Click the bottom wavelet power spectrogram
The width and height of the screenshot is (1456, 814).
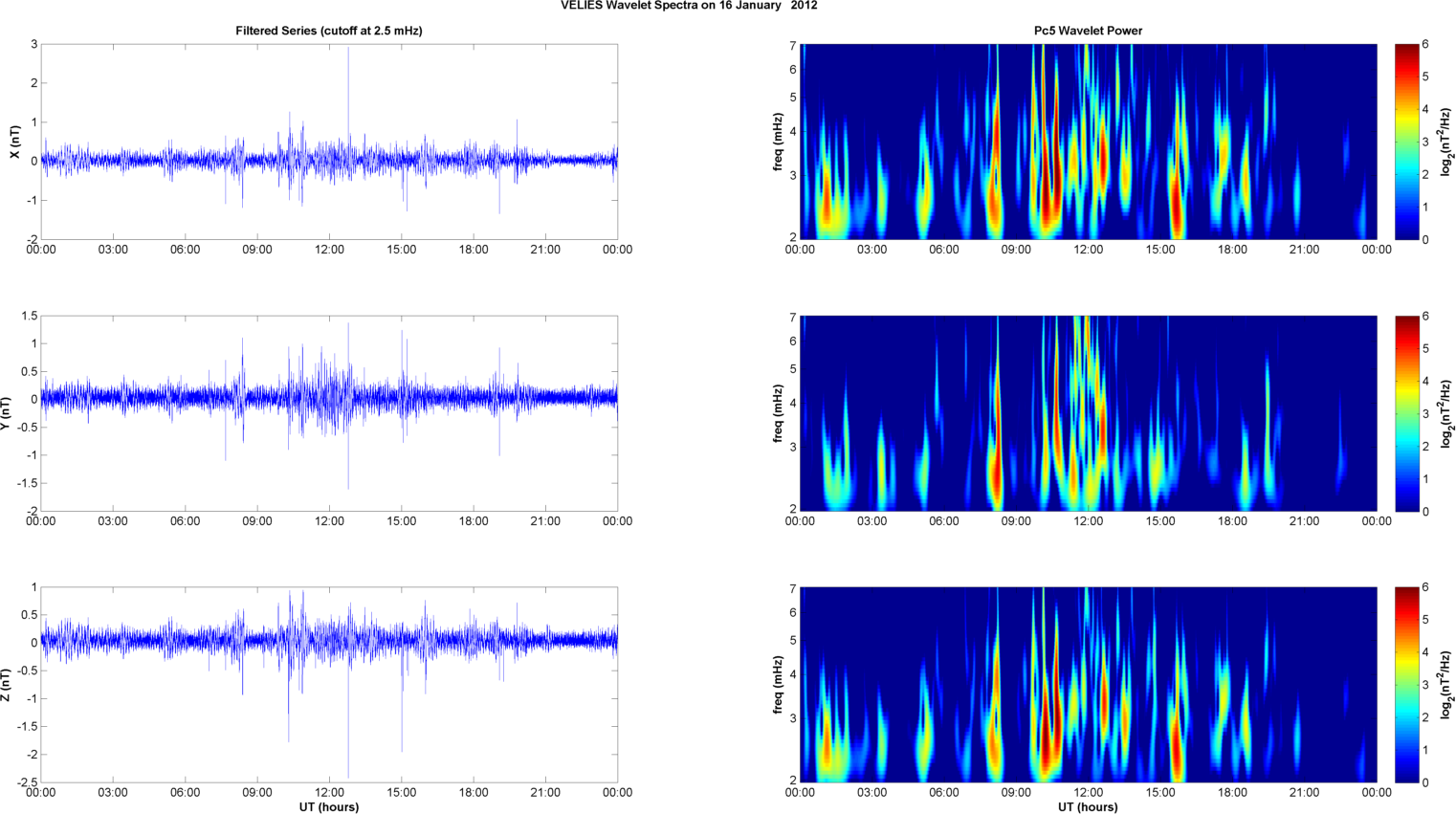click(x=1088, y=685)
